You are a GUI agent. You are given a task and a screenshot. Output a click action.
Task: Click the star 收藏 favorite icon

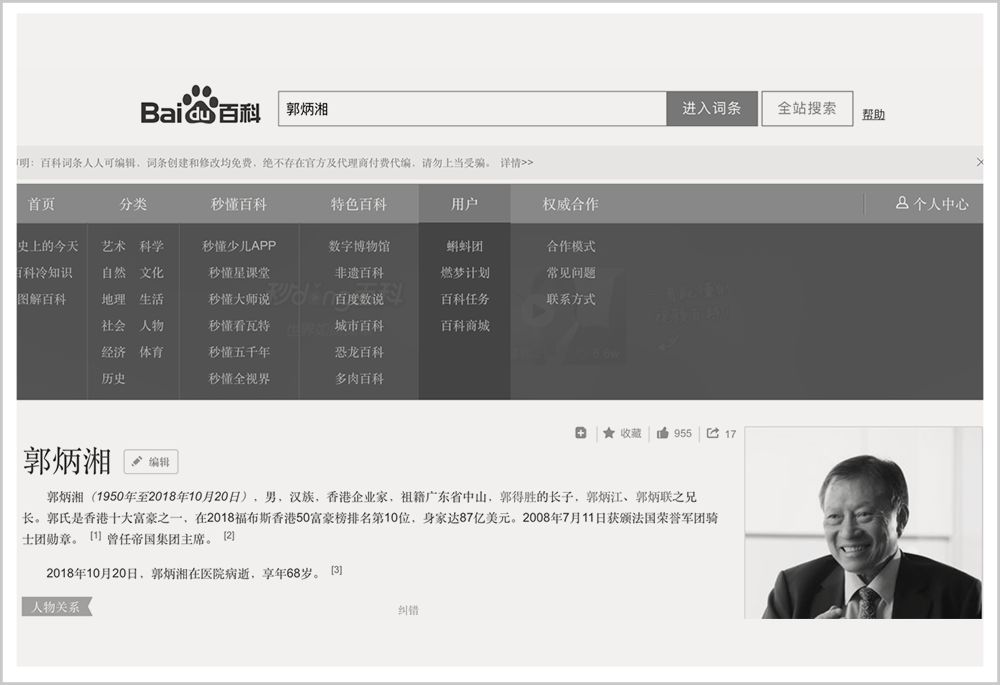pyautogui.click(x=609, y=433)
